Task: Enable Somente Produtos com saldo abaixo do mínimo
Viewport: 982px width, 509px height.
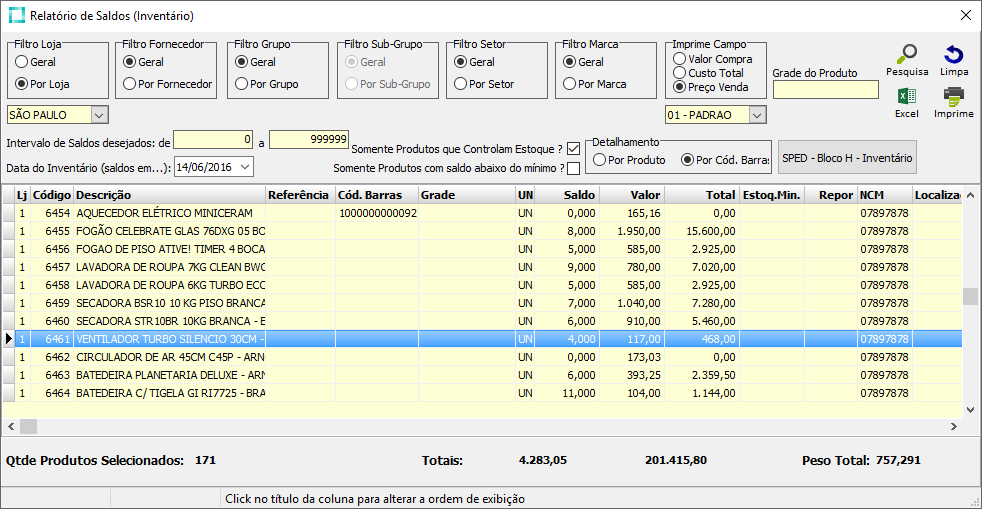Action: [x=574, y=168]
